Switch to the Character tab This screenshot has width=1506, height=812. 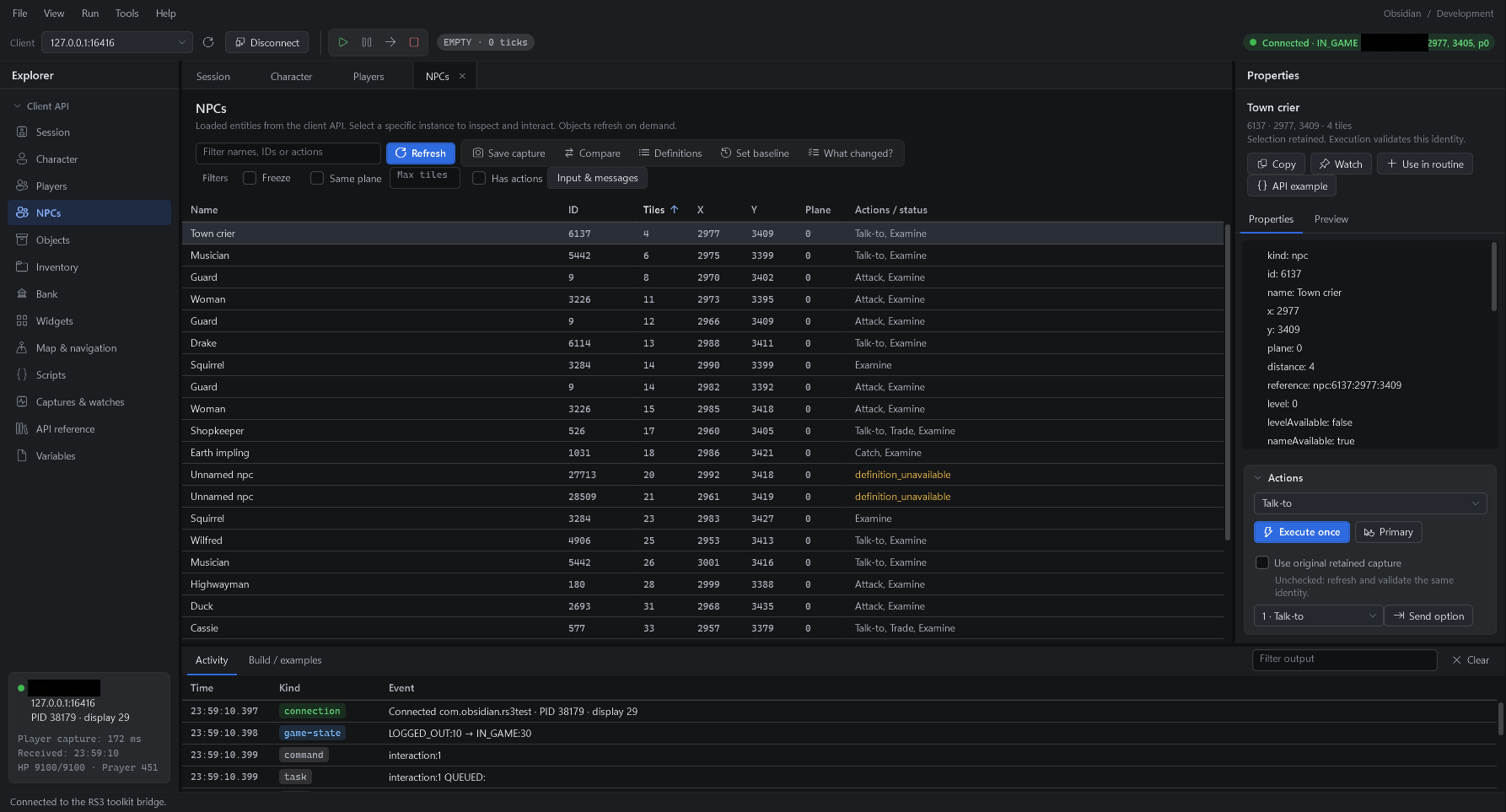[x=291, y=77]
